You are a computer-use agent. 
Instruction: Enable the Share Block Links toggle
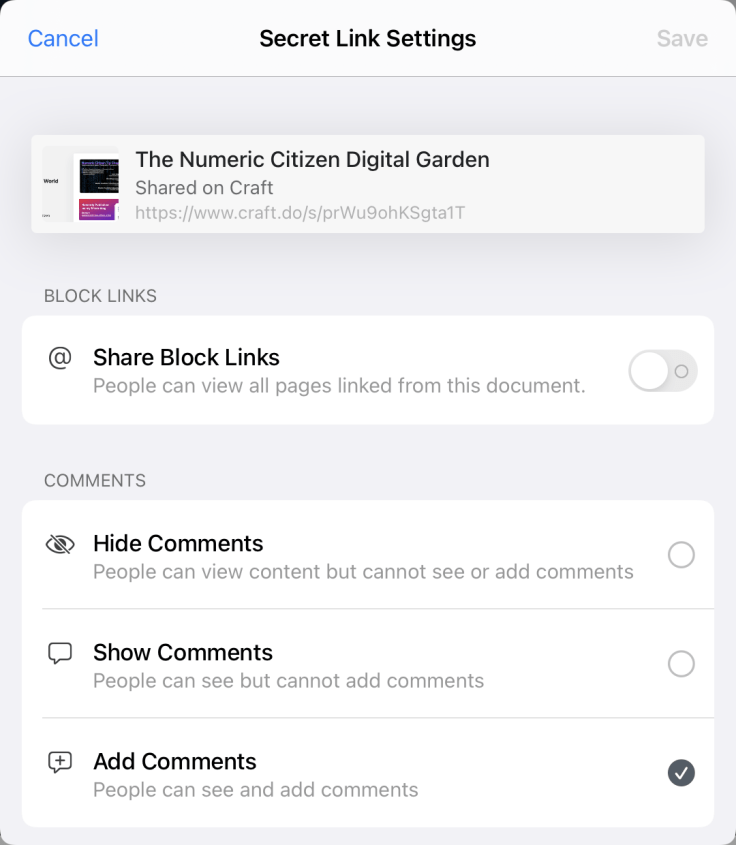coord(662,370)
